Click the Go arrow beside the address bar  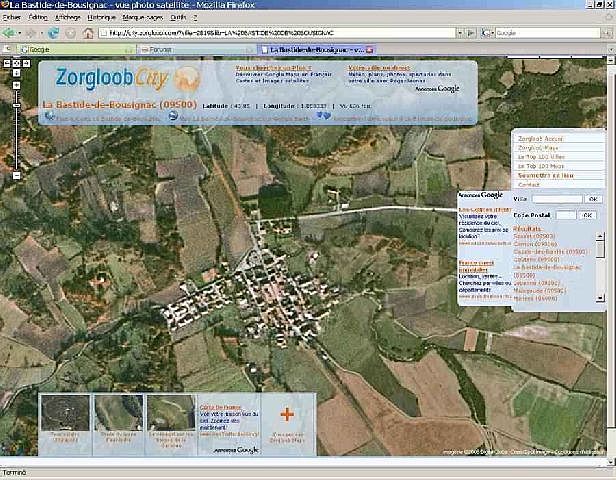(471, 33)
